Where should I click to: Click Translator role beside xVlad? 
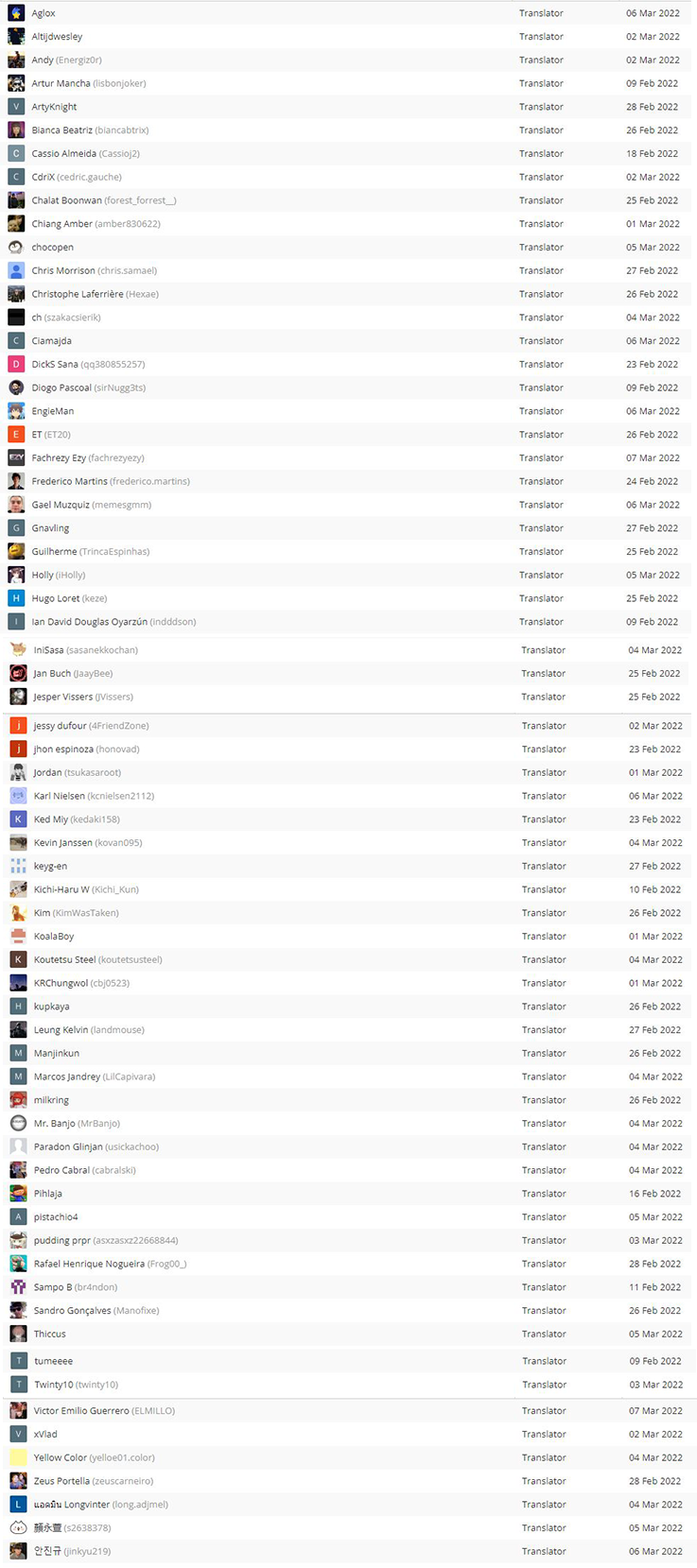pyautogui.click(x=544, y=1435)
